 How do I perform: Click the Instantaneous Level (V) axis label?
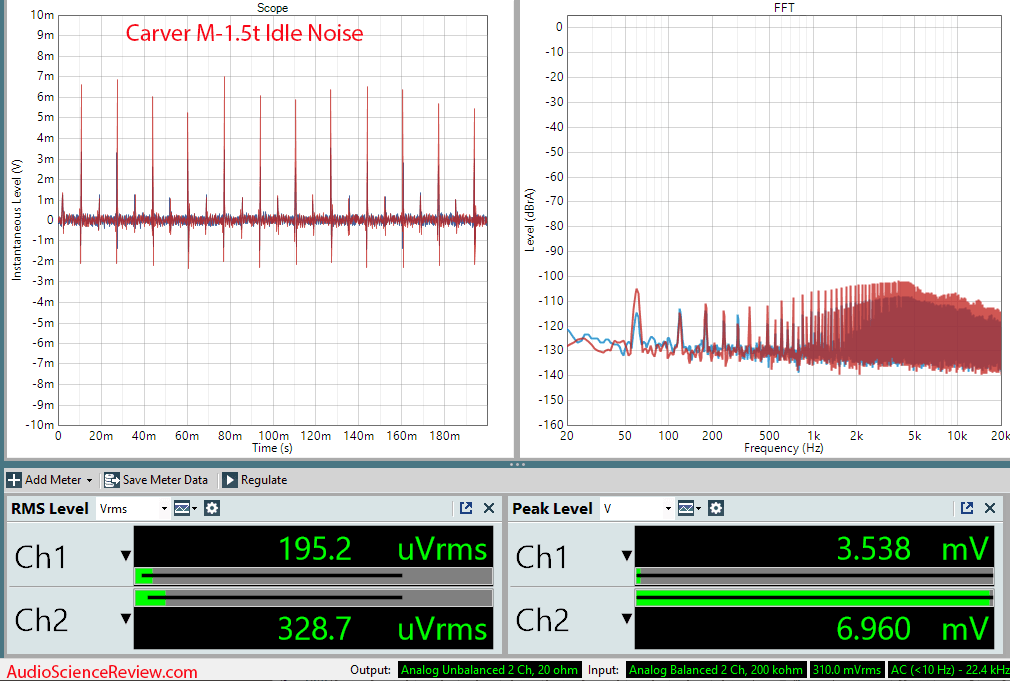click(17, 220)
